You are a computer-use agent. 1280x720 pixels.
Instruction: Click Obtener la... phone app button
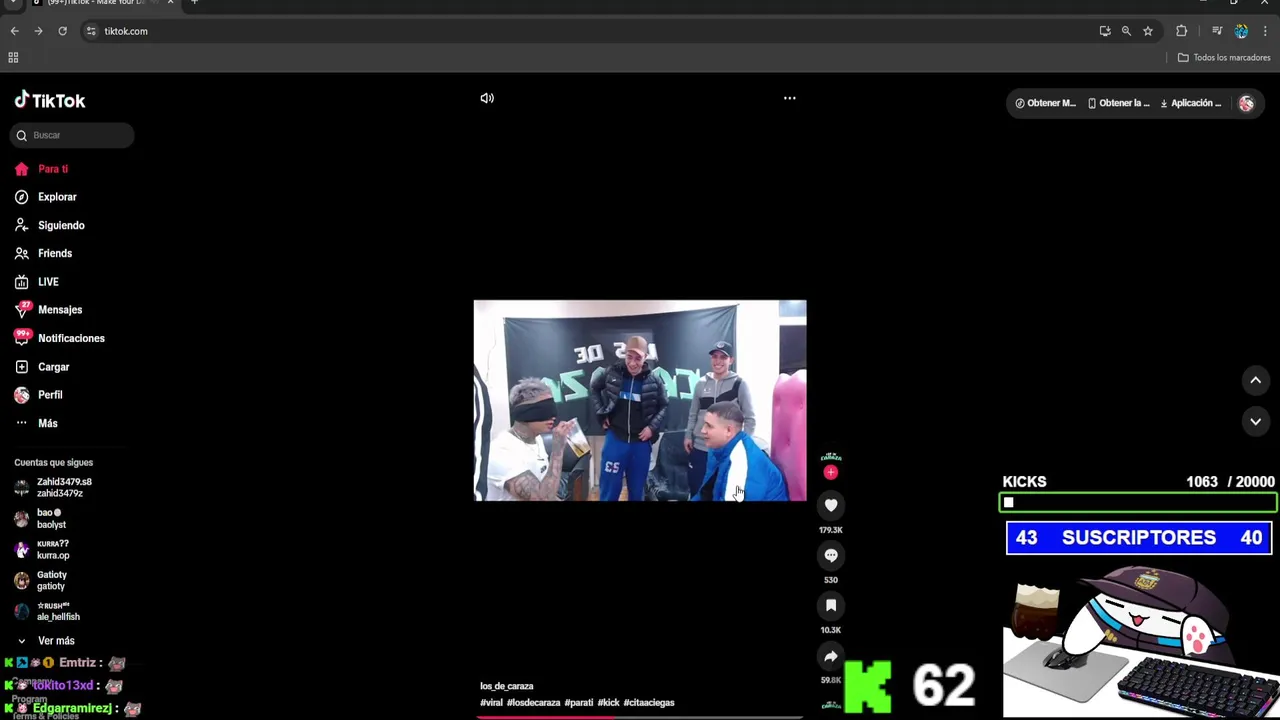tap(1118, 103)
